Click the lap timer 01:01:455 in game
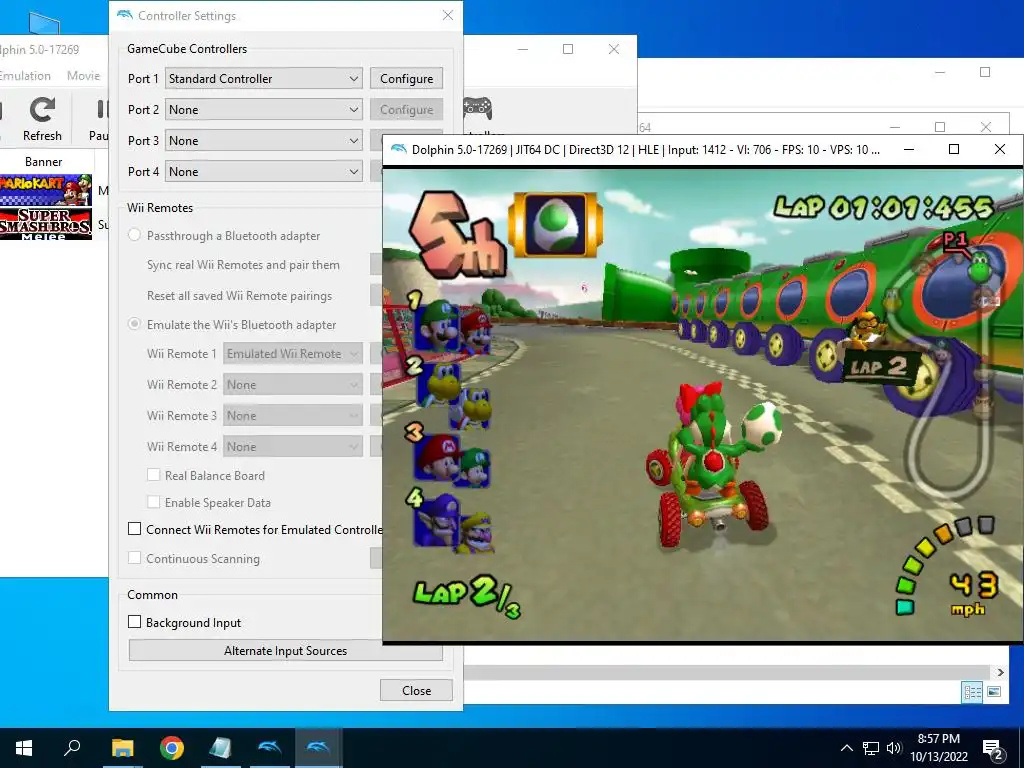Viewport: 1024px width, 768px height. coord(883,206)
